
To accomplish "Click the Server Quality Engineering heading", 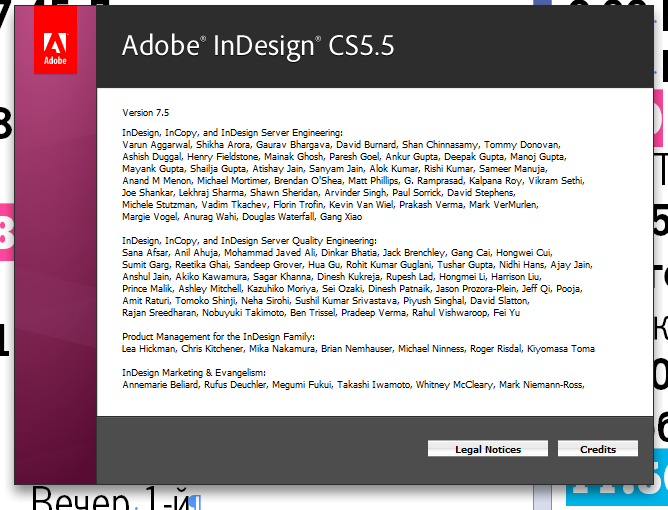I will click(x=250, y=241).
